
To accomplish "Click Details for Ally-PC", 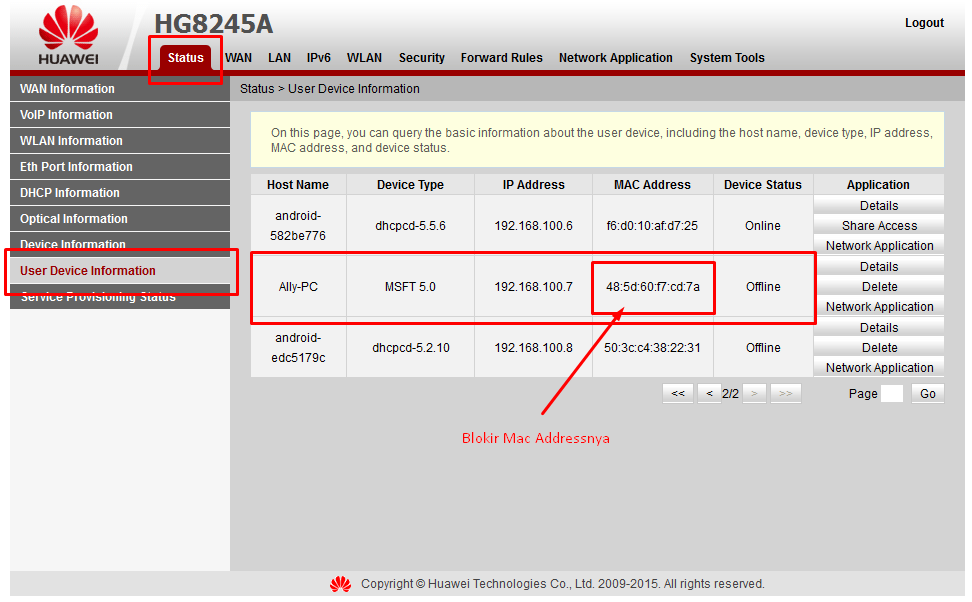I will 878,267.
